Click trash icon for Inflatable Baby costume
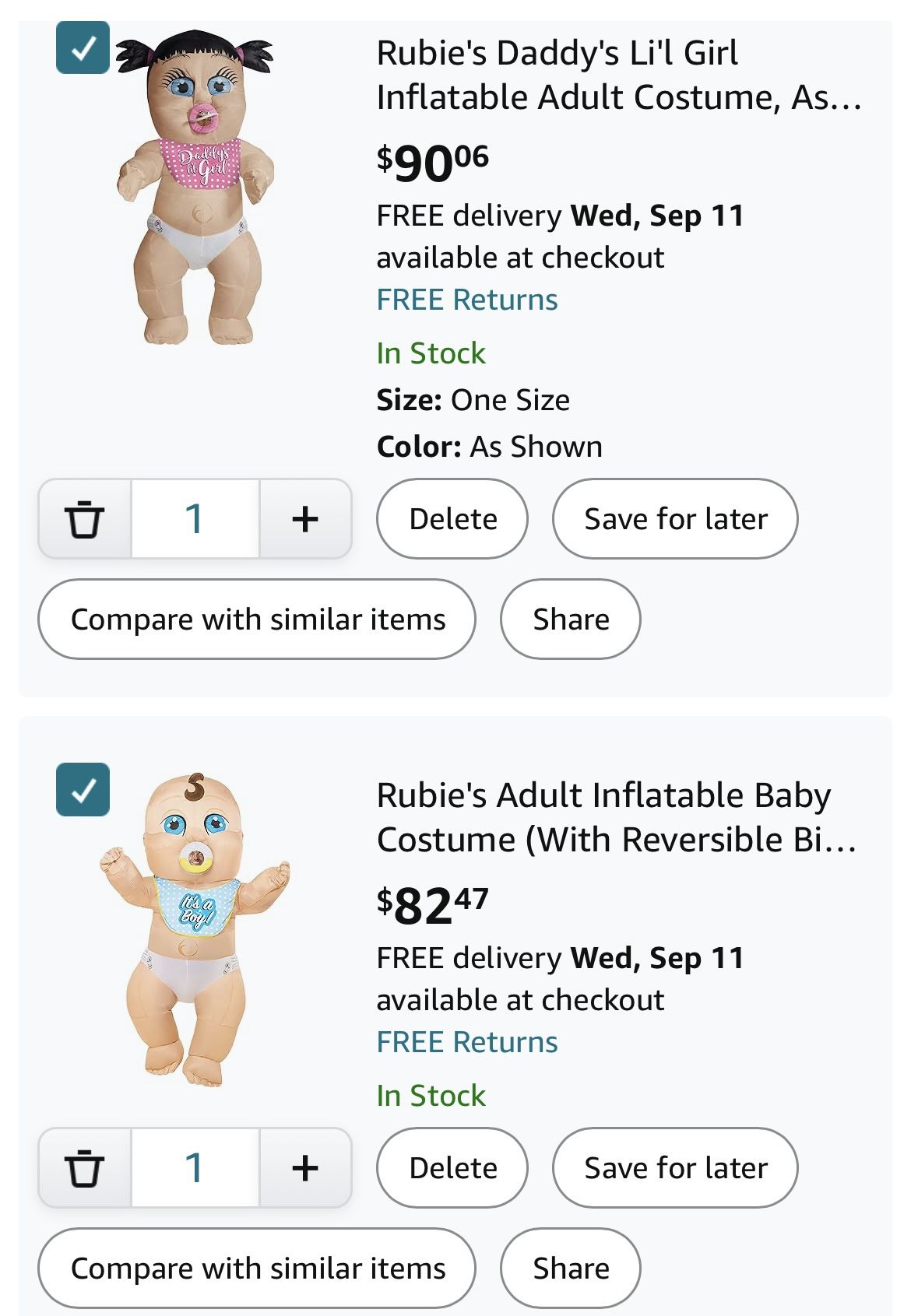Viewport: 911px width, 1316px height. click(84, 1168)
